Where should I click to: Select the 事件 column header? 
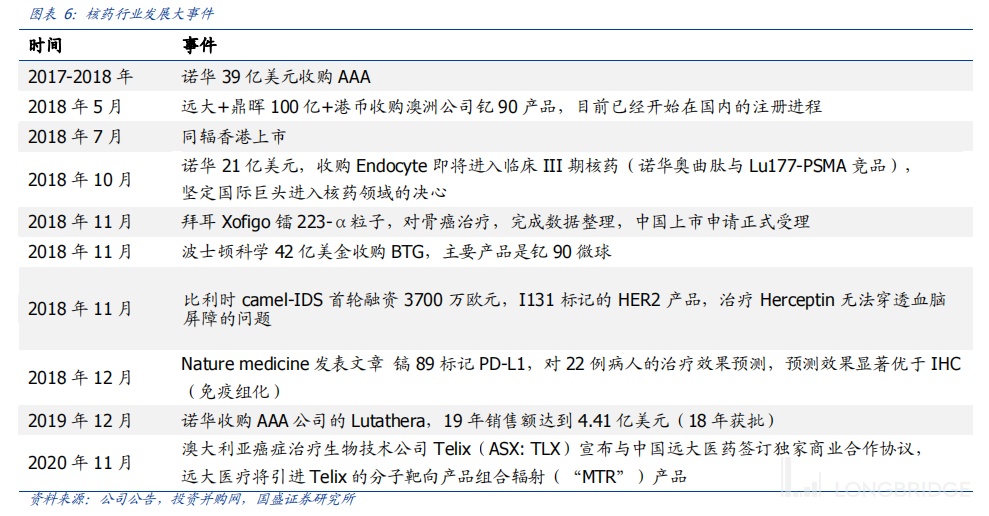click(x=199, y=46)
